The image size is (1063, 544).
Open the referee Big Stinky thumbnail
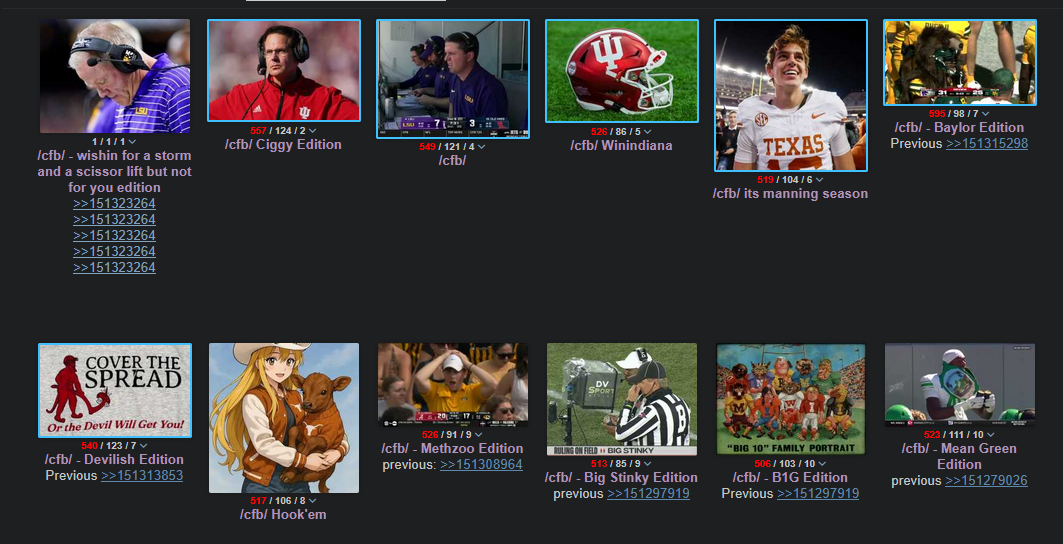[x=622, y=399]
